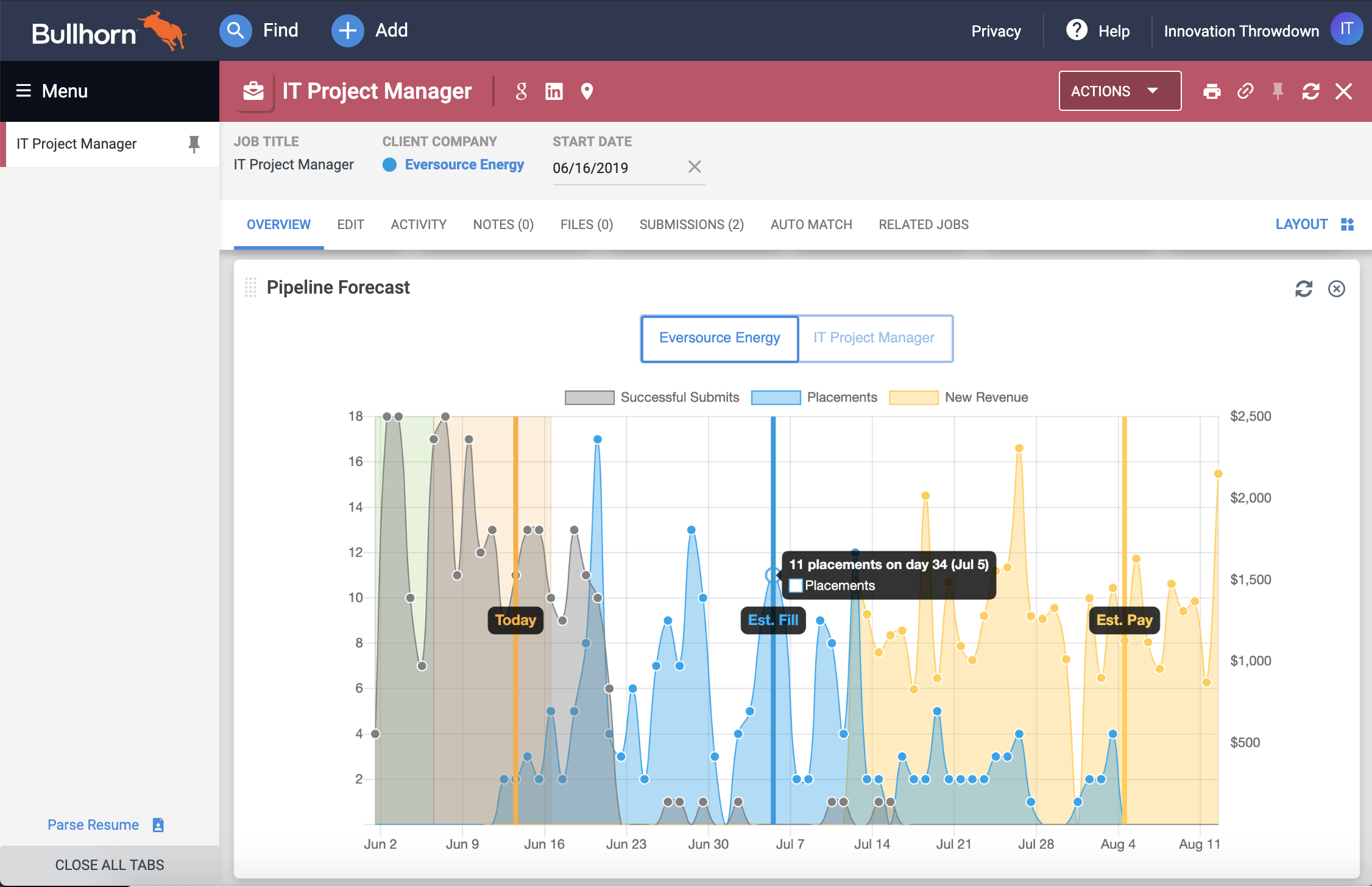Remove the Pipeline Forecast card
This screenshot has width=1372, height=887.
[1337, 288]
